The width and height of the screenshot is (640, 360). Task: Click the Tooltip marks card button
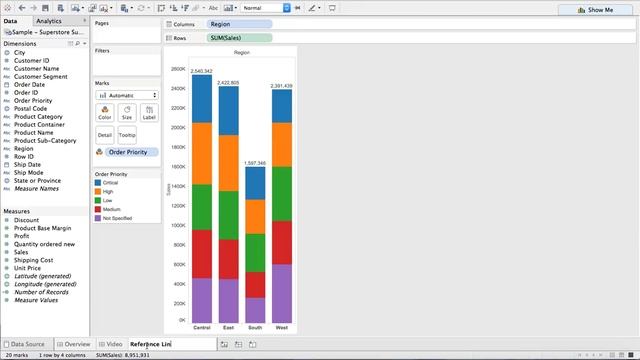(x=127, y=135)
